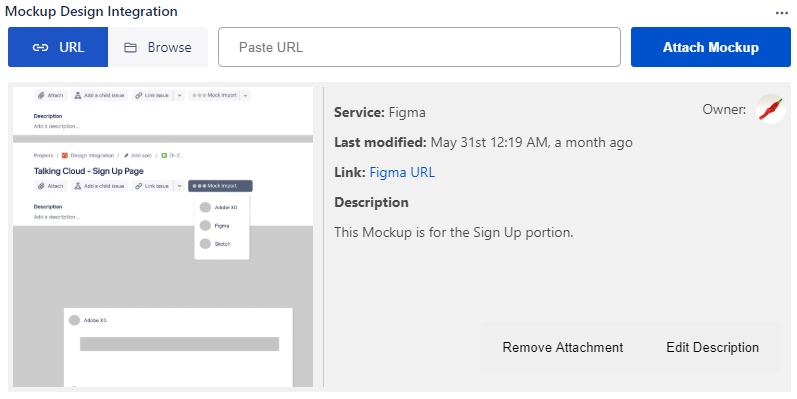Image resolution: width=797 pixels, height=399 pixels.
Task: Click the link icon in URL tab
Action: tap(40, 47)
